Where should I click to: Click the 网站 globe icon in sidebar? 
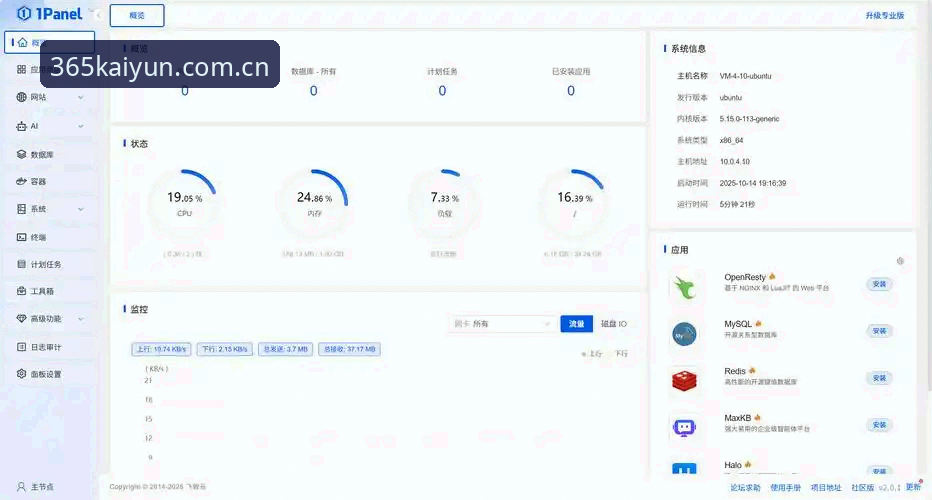pos(21,97)
